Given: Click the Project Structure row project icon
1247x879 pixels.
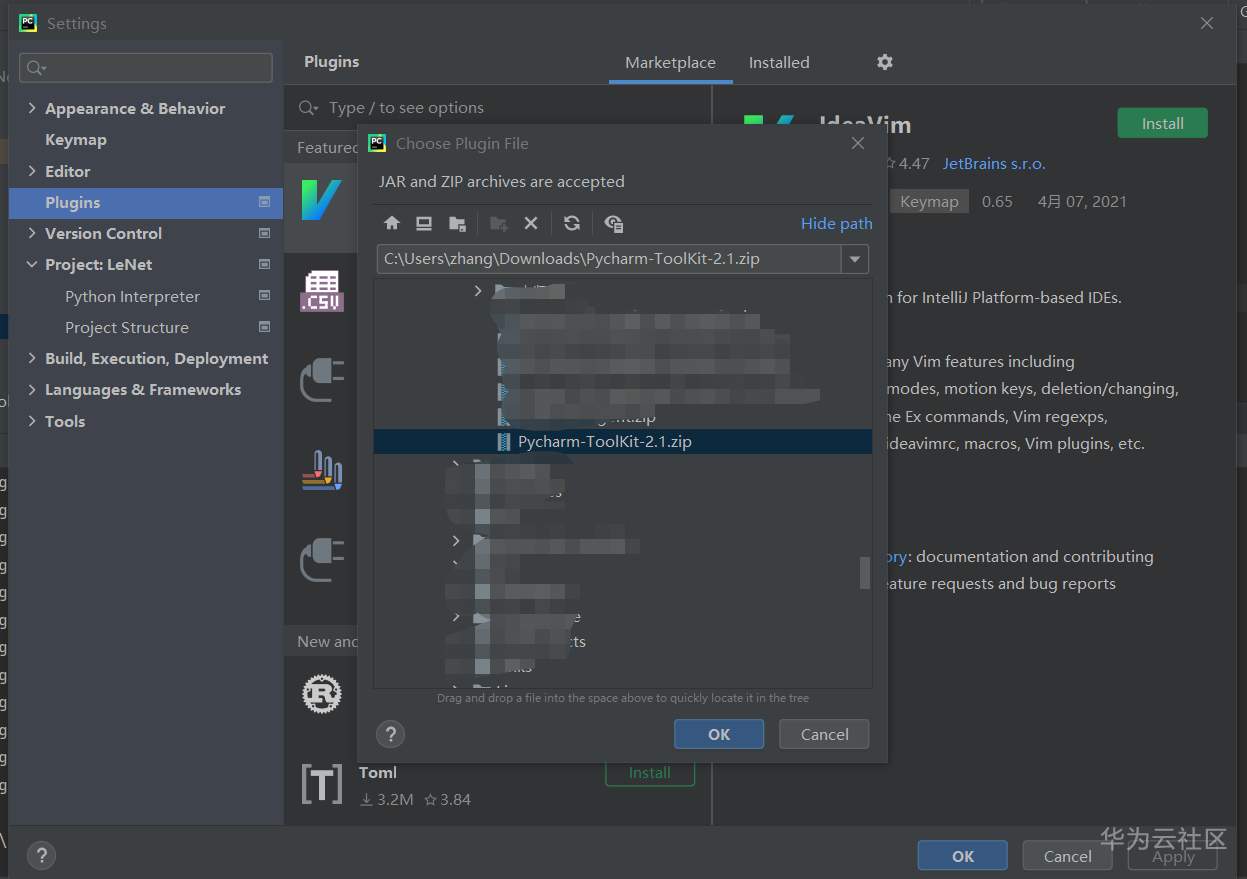Looking at the screenshot, I should click(264, 327).
